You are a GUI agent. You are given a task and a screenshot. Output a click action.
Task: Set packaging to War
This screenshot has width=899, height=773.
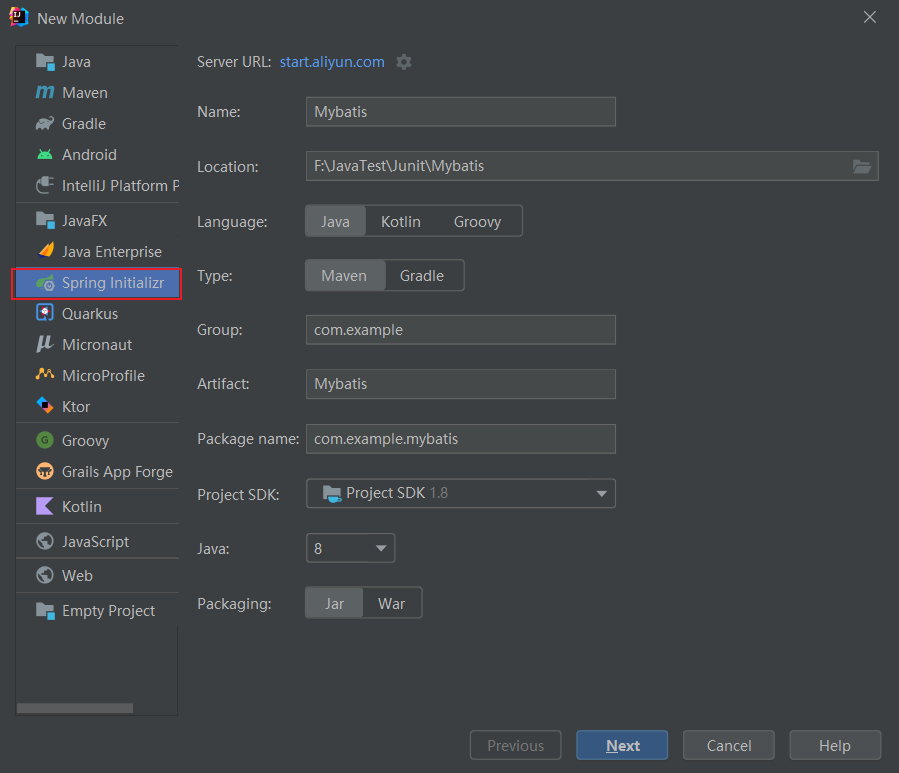(x=391, y=603)
